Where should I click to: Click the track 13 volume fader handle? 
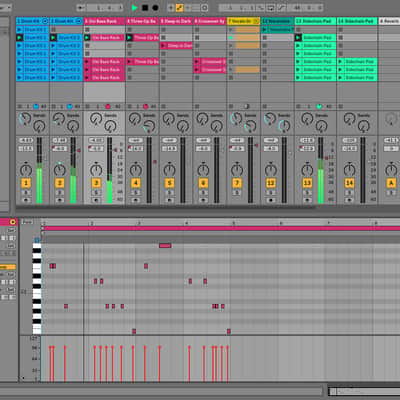coord(326,158)
